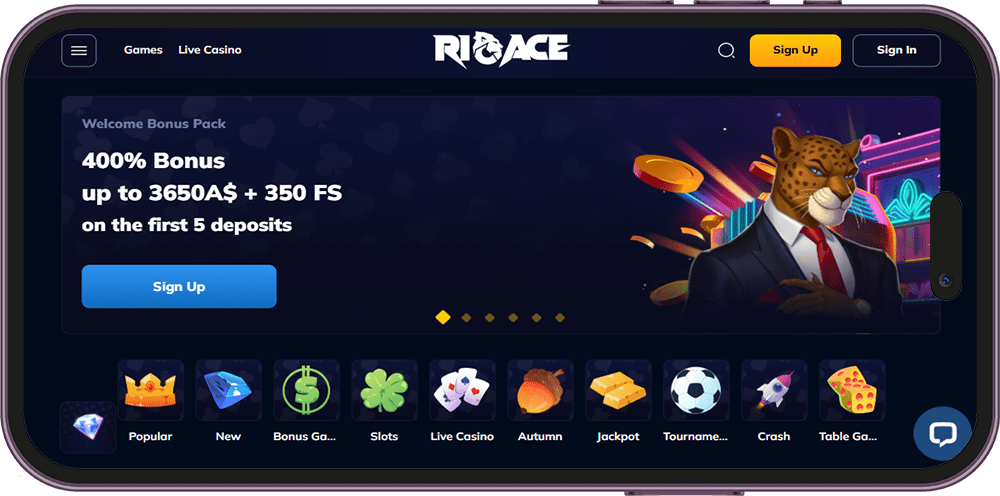Click the diamond loyalty icon at bottom left
The image size is (1000, 496).
click(x=88, y=427)
